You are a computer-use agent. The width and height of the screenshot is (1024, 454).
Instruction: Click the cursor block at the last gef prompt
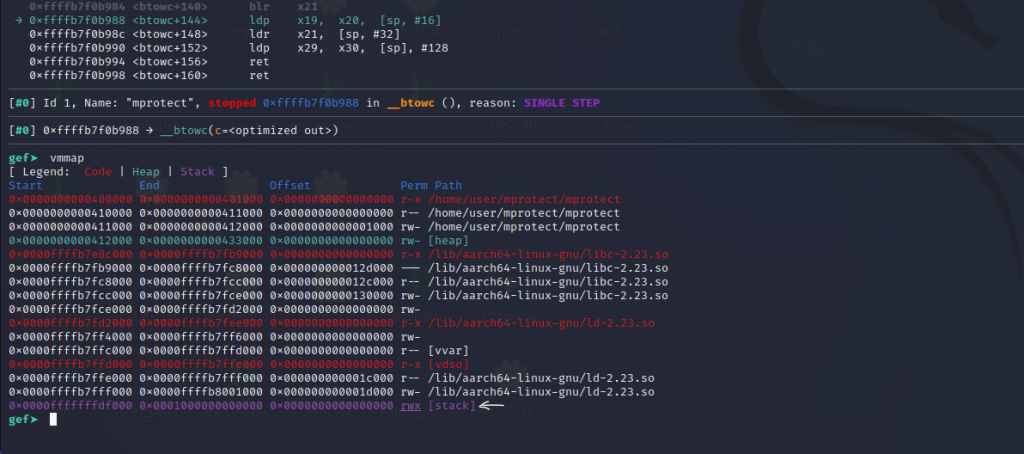click(x=53, y=420)
